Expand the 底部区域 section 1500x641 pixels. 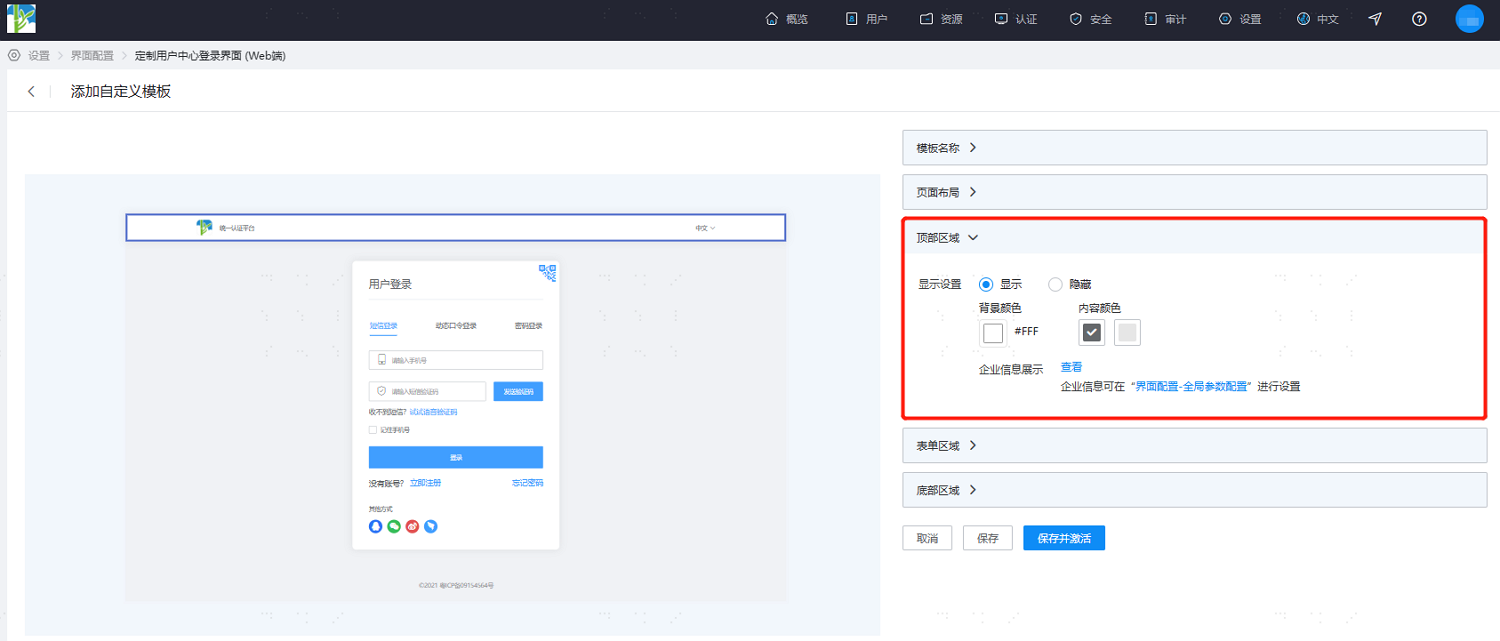point(1195,490)
